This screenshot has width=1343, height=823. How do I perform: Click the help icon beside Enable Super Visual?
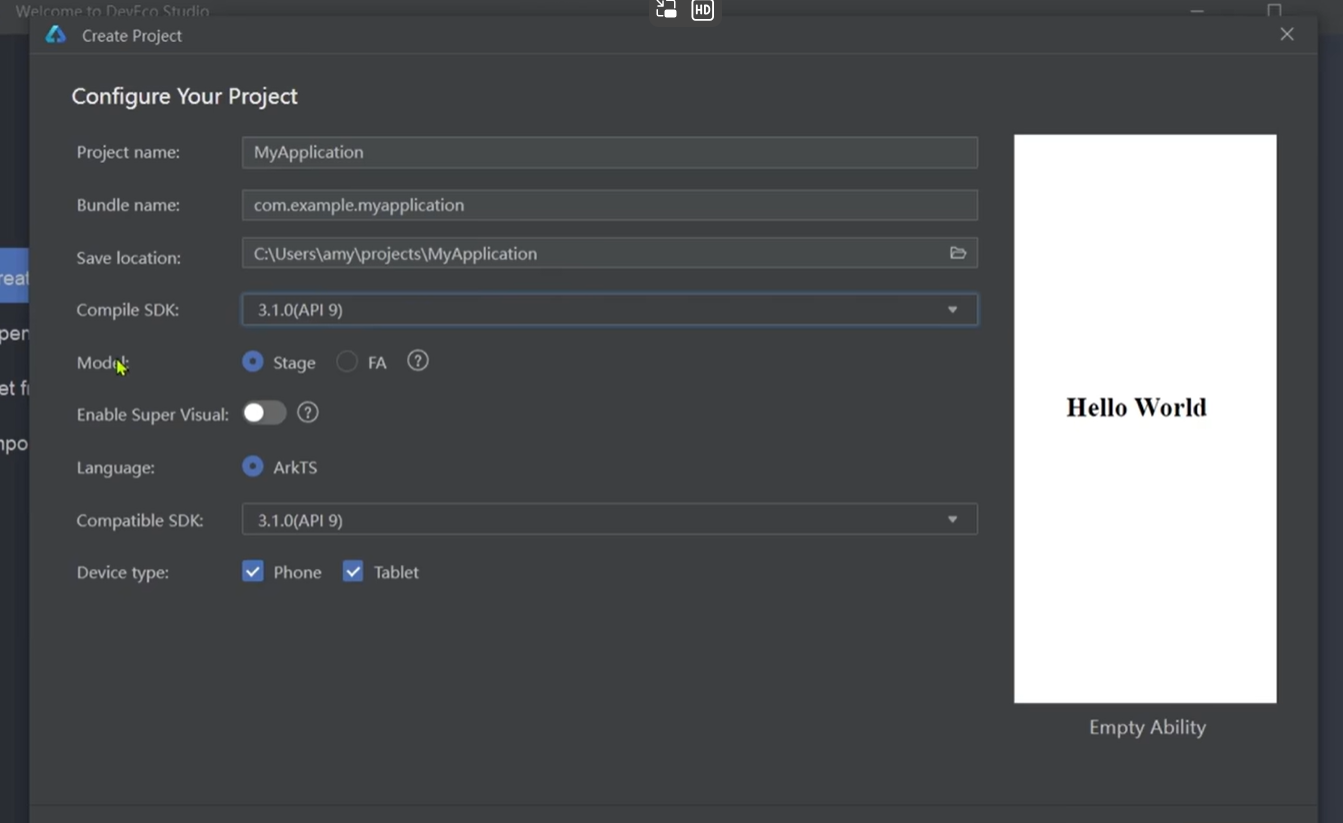tap(308, 412)
